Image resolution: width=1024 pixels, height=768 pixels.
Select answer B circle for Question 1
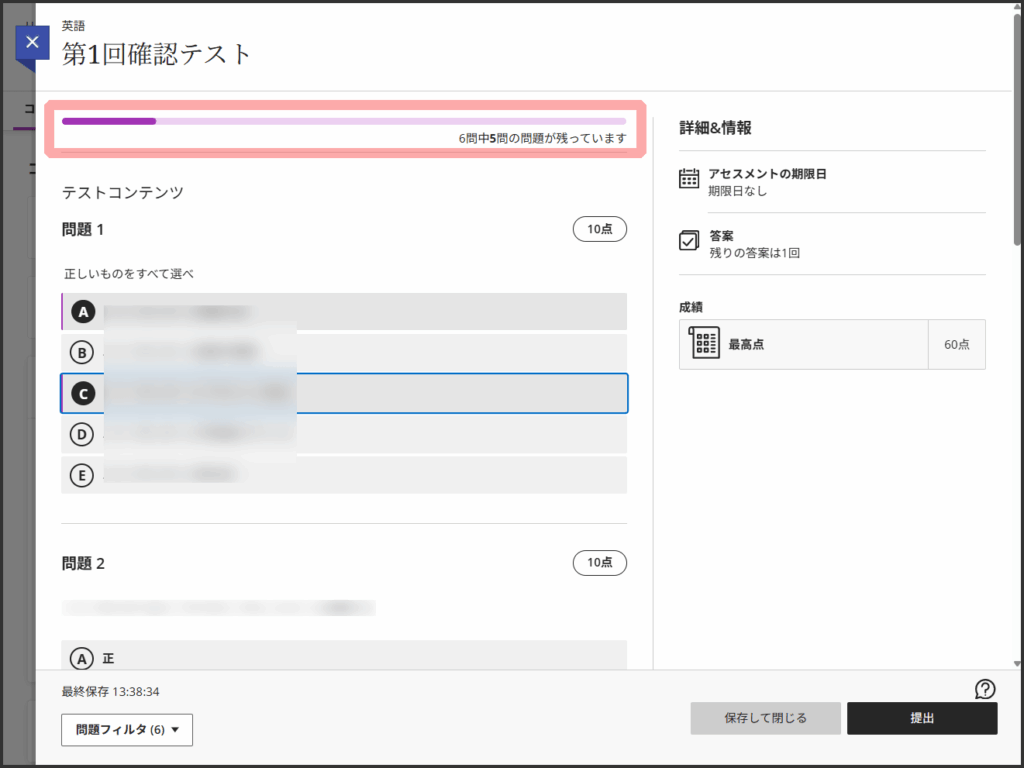[x=84, y=352]
